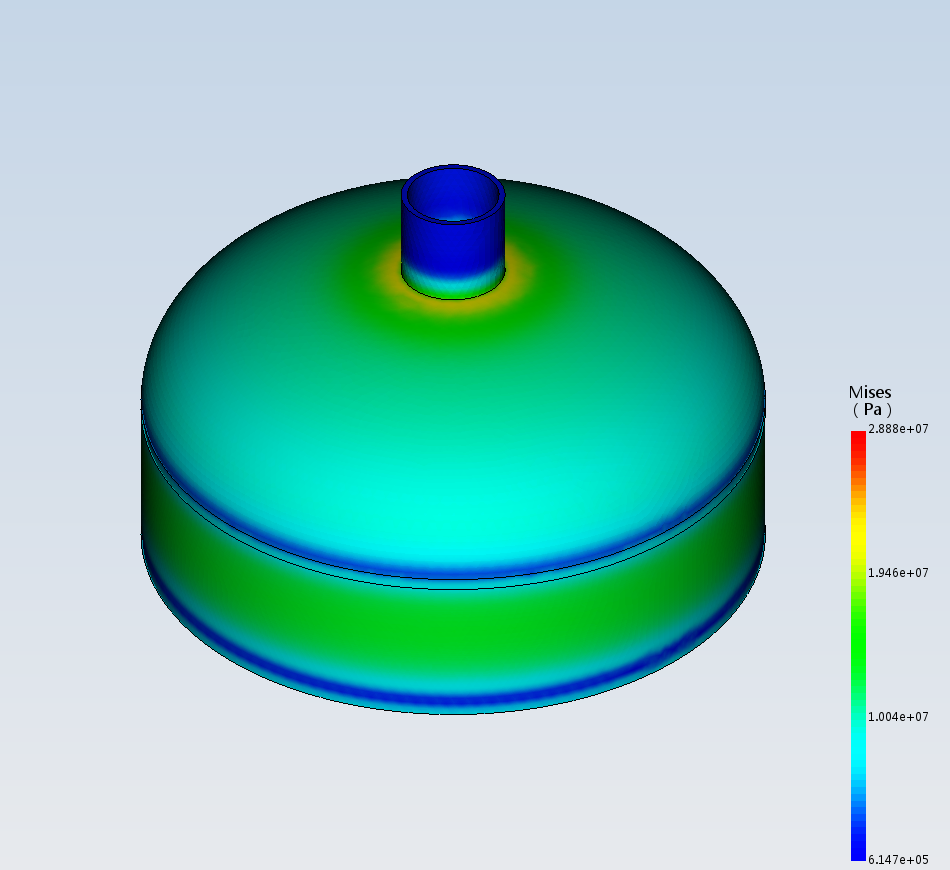The image size is (950, 870).
Task: Click the 2.888e+07 maximum legend value
Action: click(x=898, y=429)
